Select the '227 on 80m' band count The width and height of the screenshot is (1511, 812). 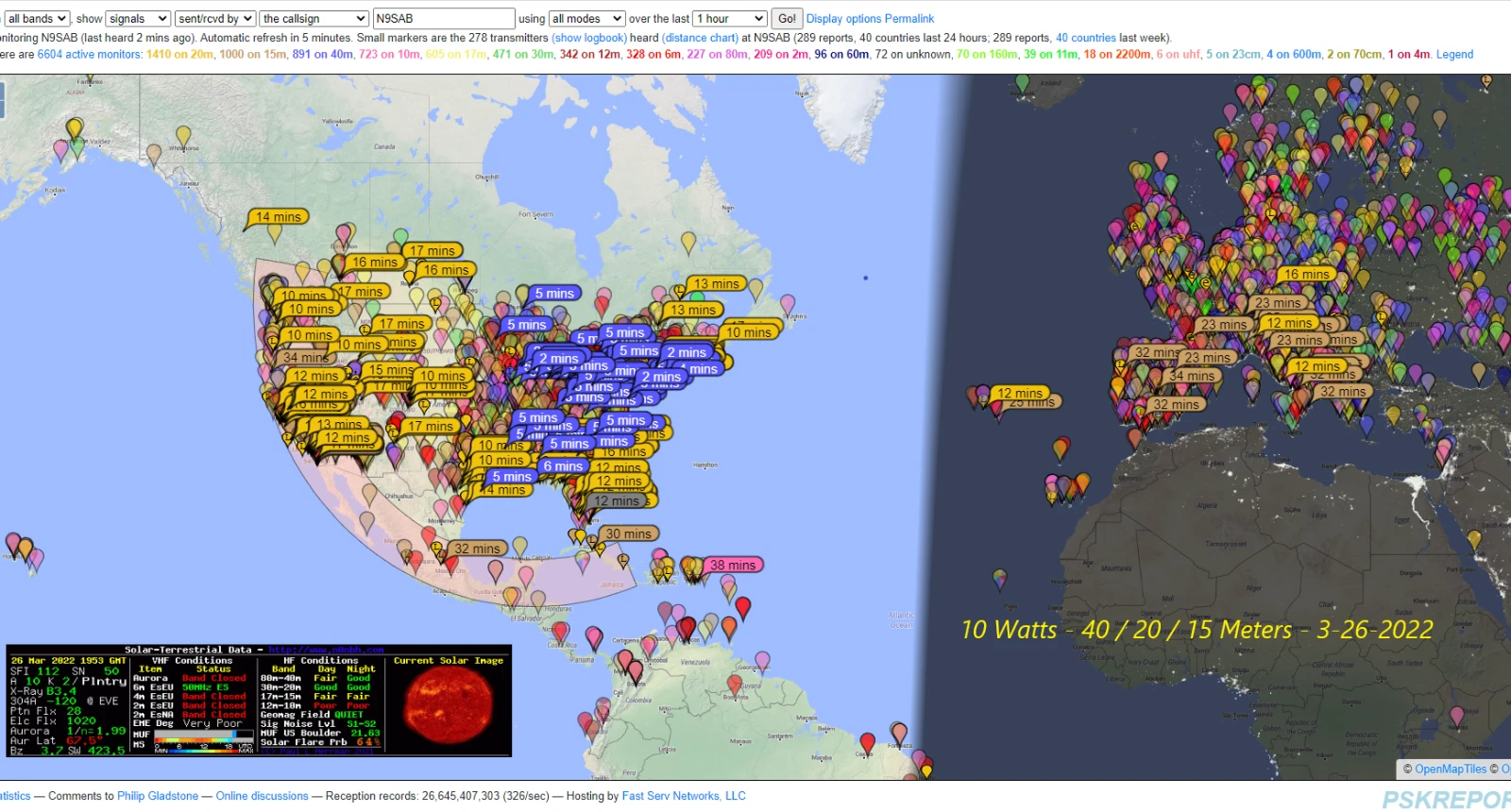718,55
